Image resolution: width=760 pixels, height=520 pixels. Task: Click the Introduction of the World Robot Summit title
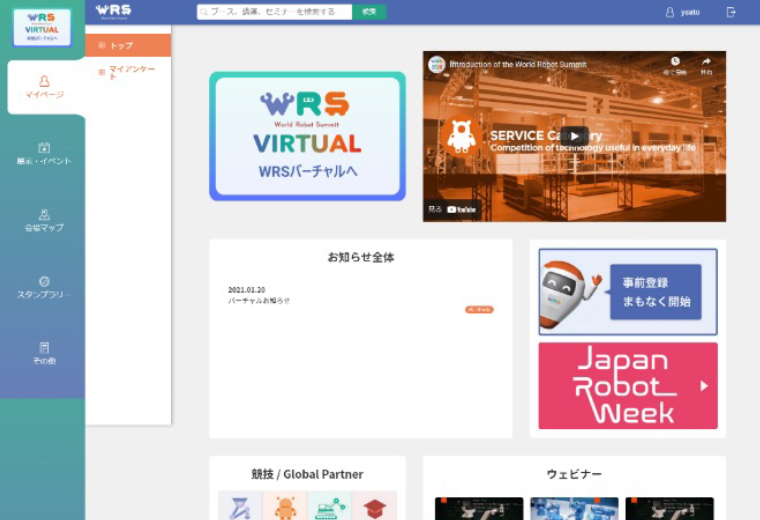point(518,64)
